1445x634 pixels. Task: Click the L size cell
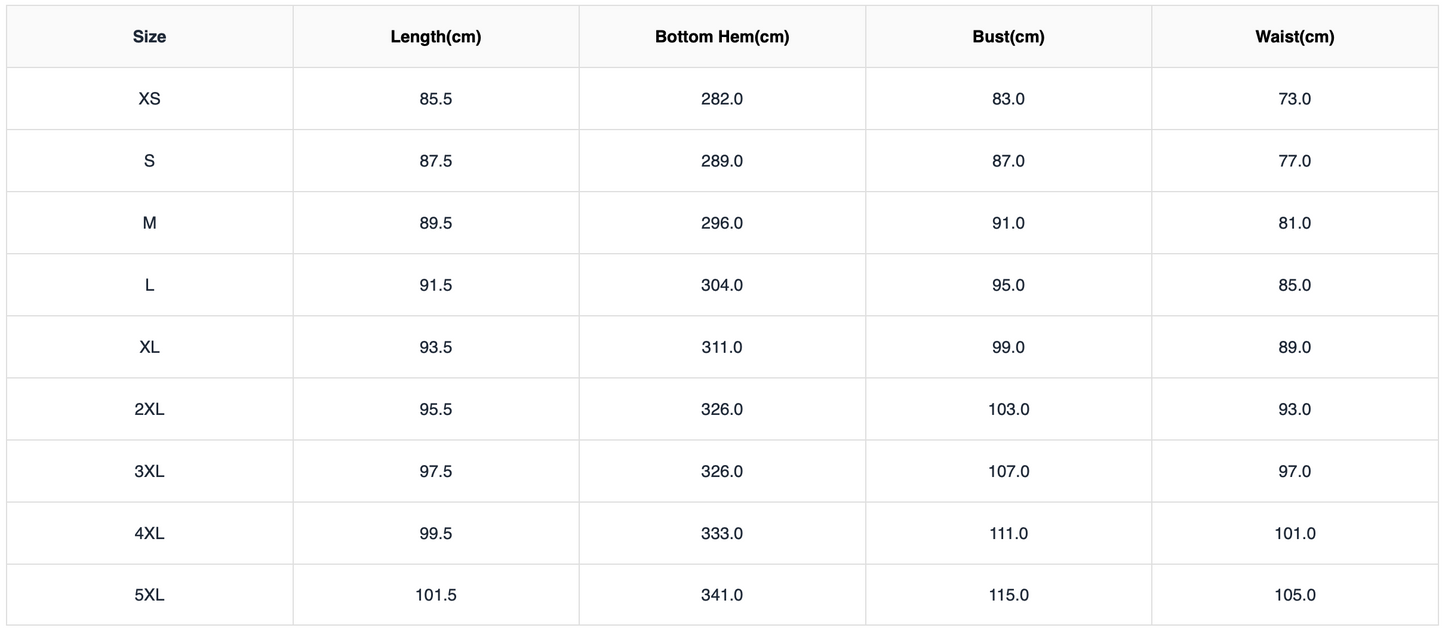[x=149, y=285]
